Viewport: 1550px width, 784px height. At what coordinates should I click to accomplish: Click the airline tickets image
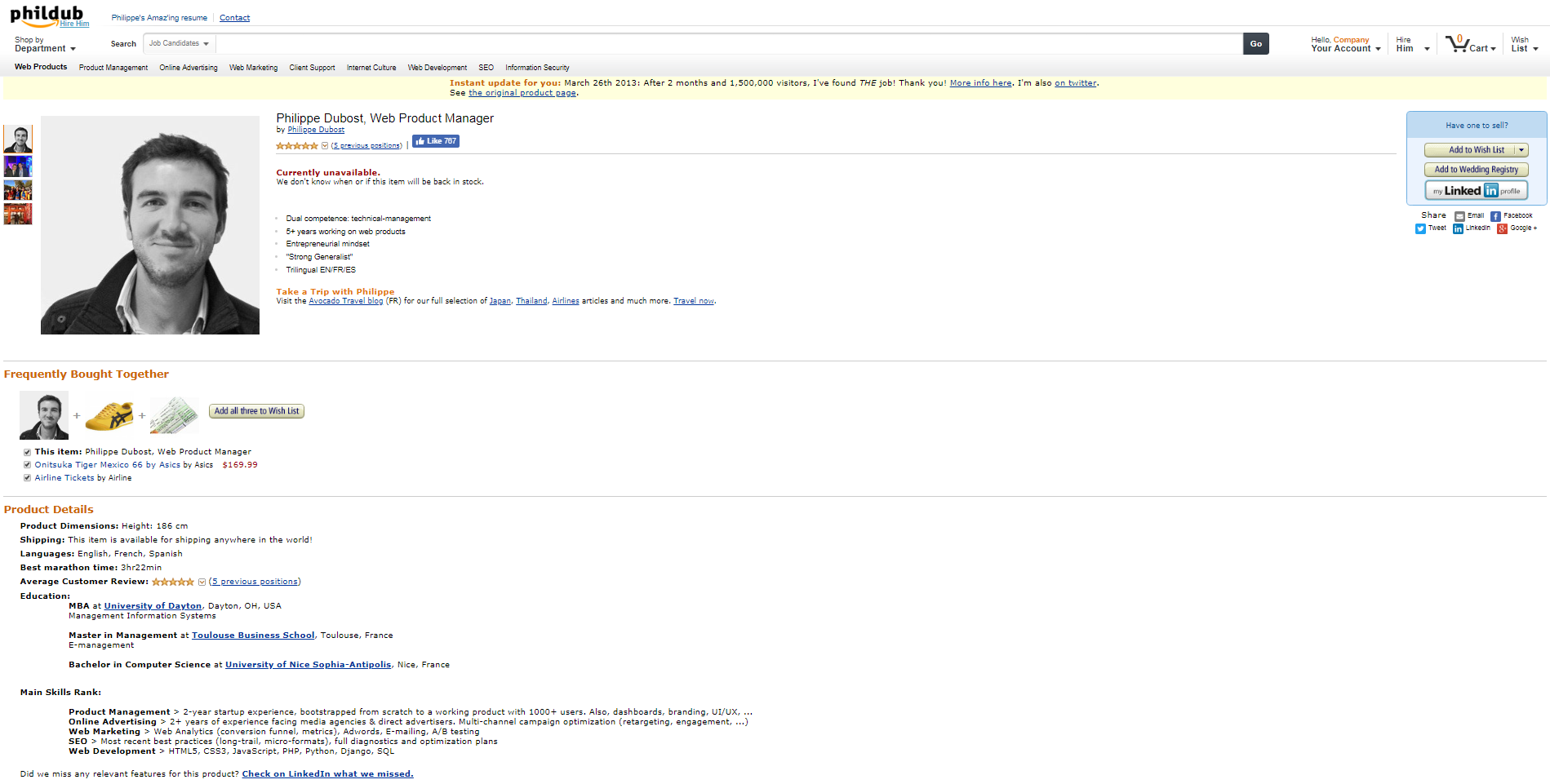pos(174,415)
